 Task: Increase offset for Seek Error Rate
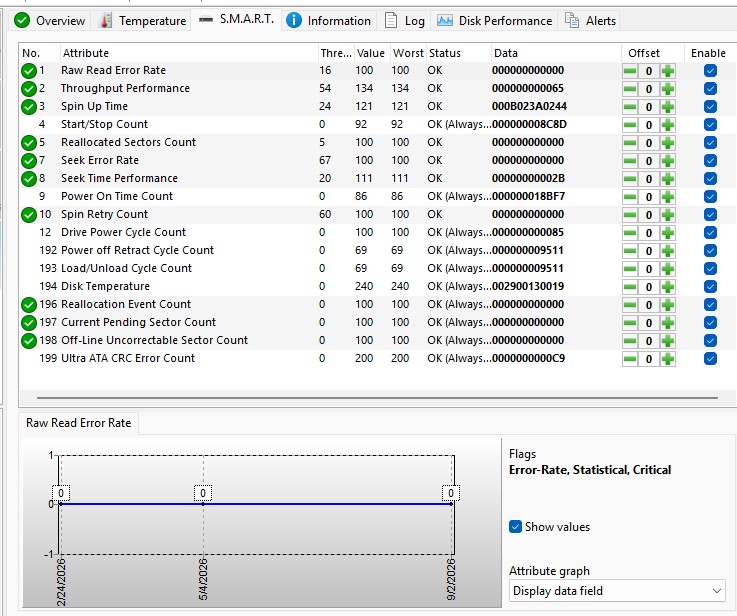[x=667, y=161]
